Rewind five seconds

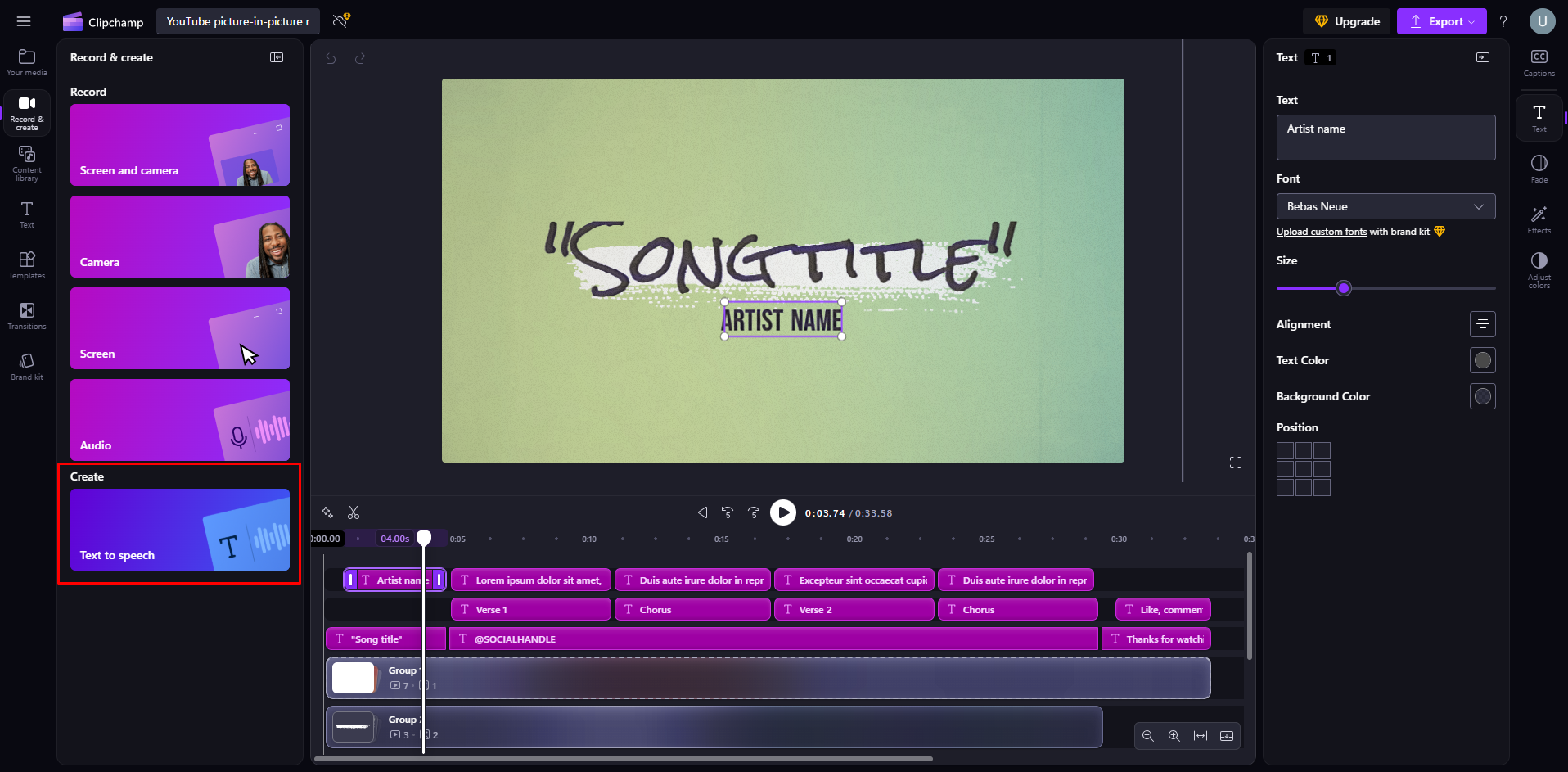coord(728,512)
